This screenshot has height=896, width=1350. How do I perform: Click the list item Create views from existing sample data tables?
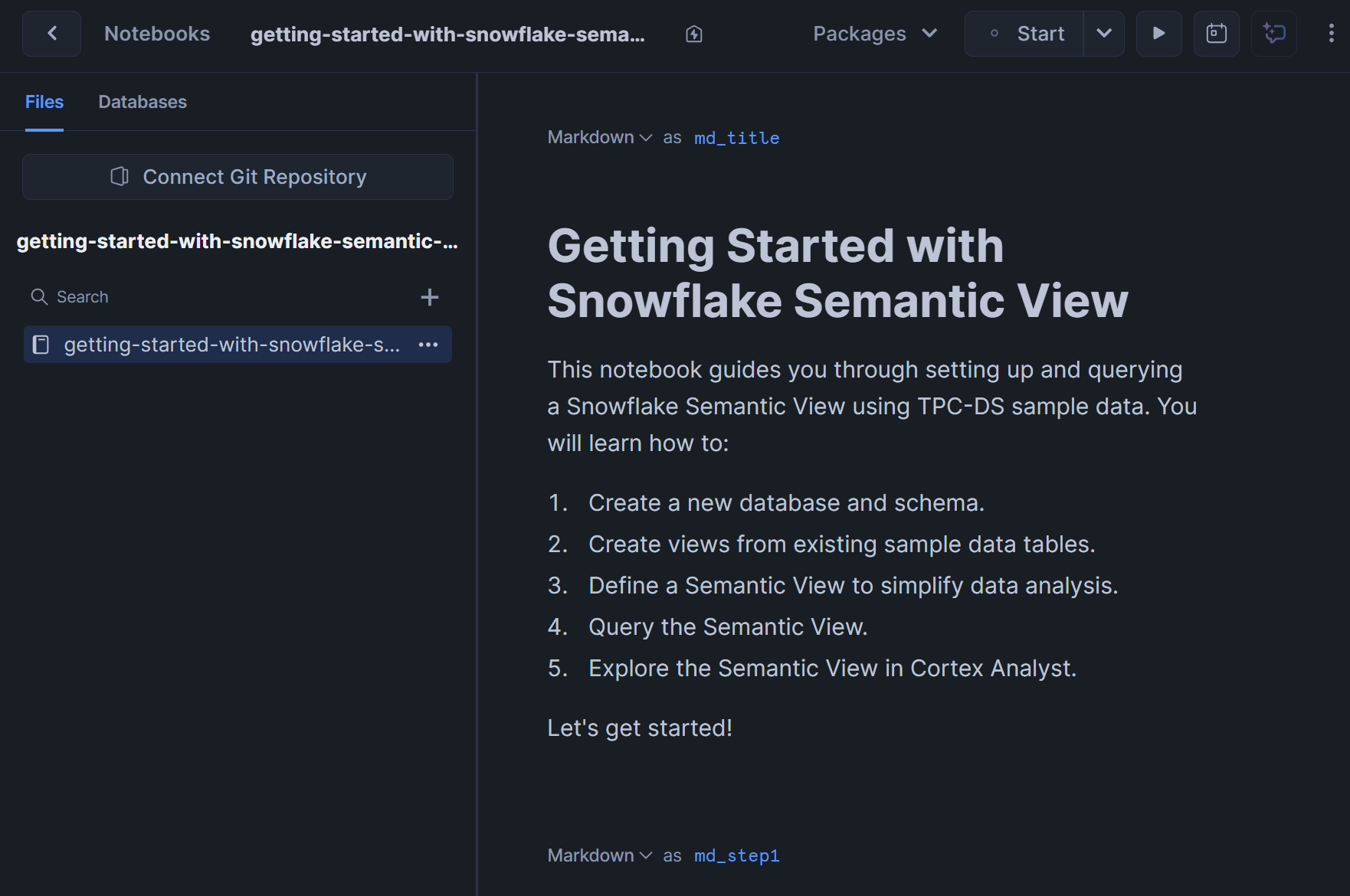click(841, 544)
